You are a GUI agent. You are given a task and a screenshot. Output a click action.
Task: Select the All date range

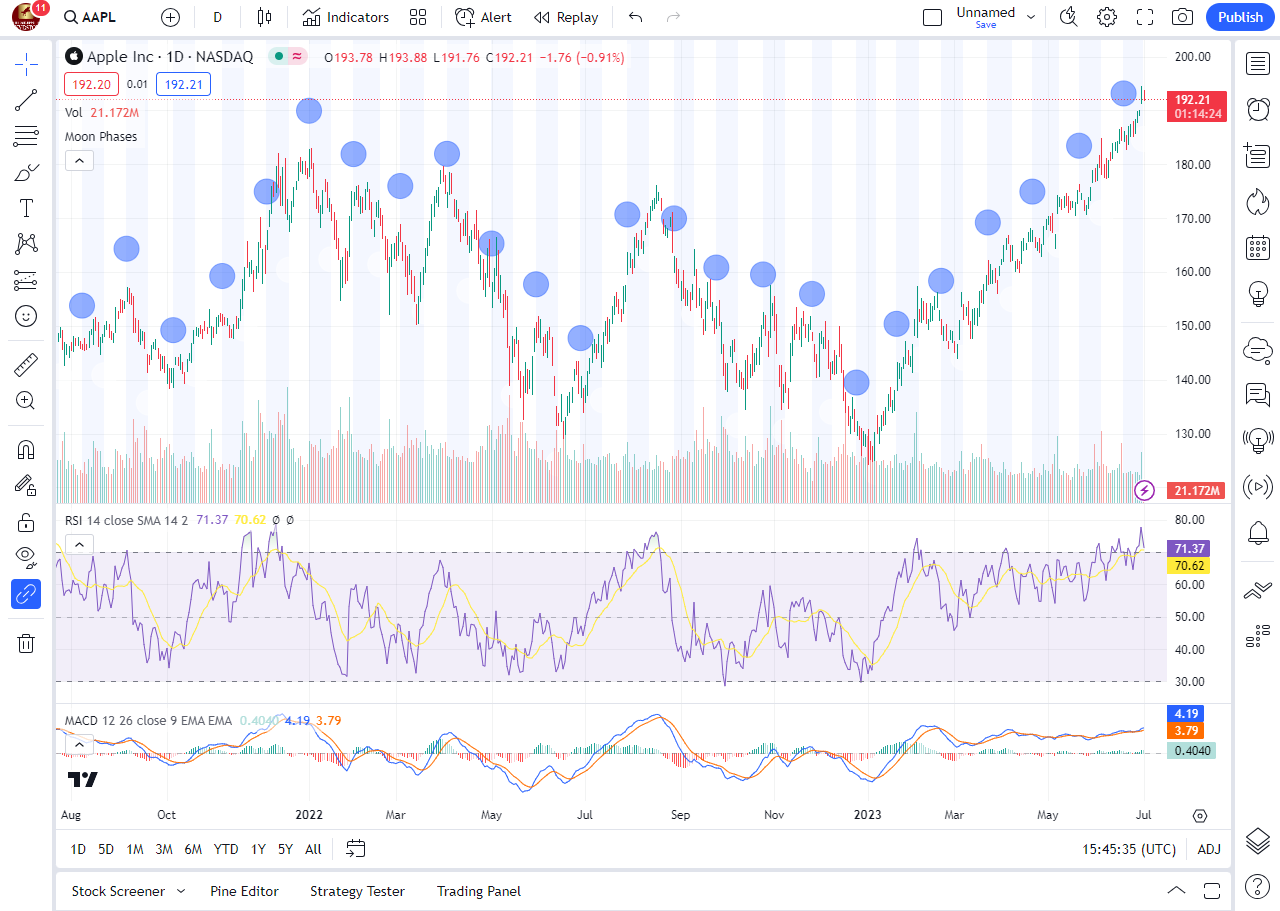point(313,849)
